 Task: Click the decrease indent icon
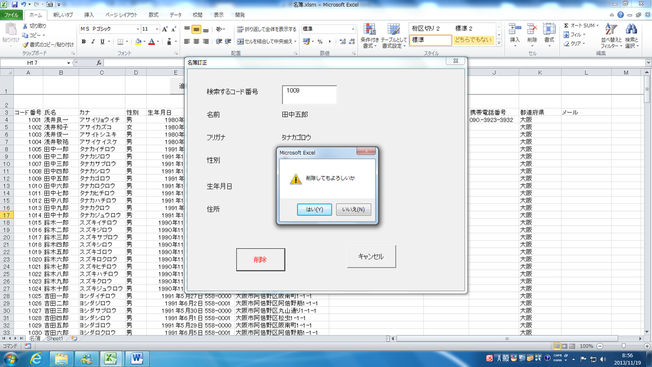point(219,42)
